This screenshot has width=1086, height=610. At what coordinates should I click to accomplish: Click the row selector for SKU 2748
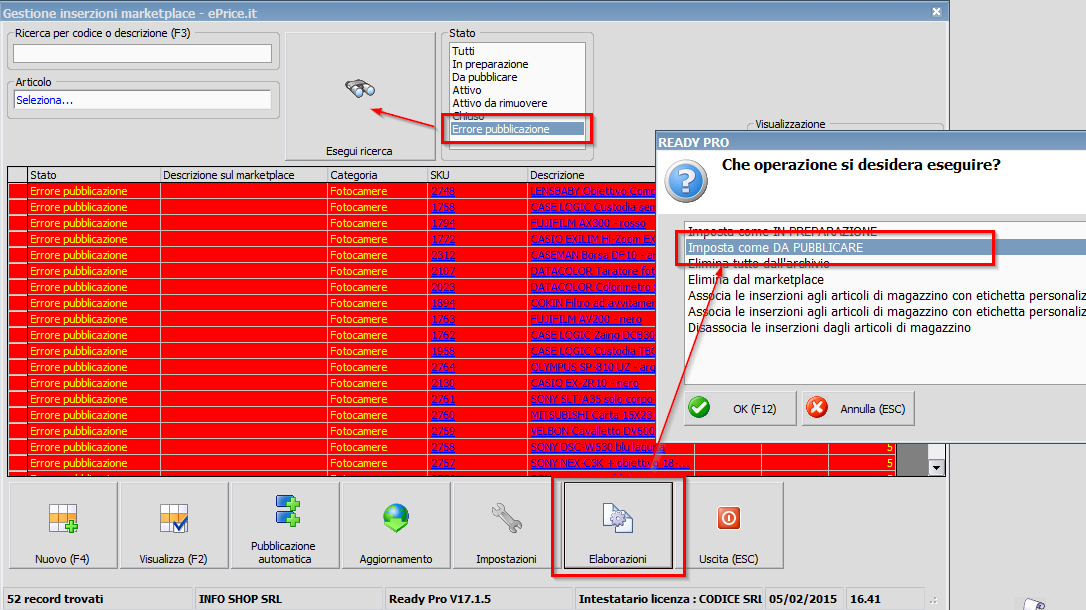coord(18,191)
